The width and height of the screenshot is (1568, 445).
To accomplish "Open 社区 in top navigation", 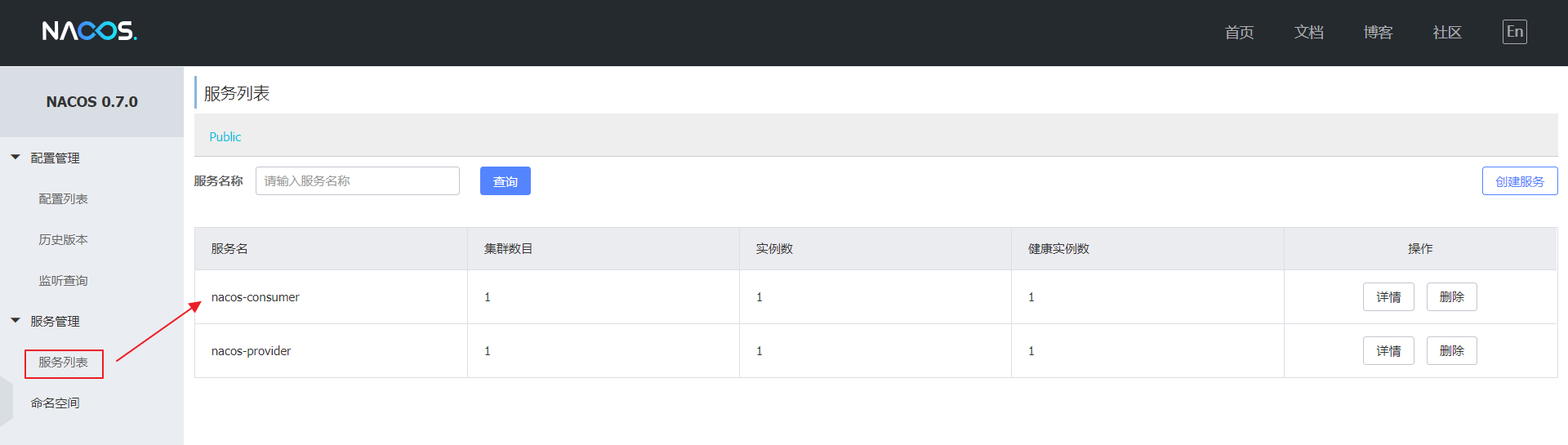I will click(1447, 32).
